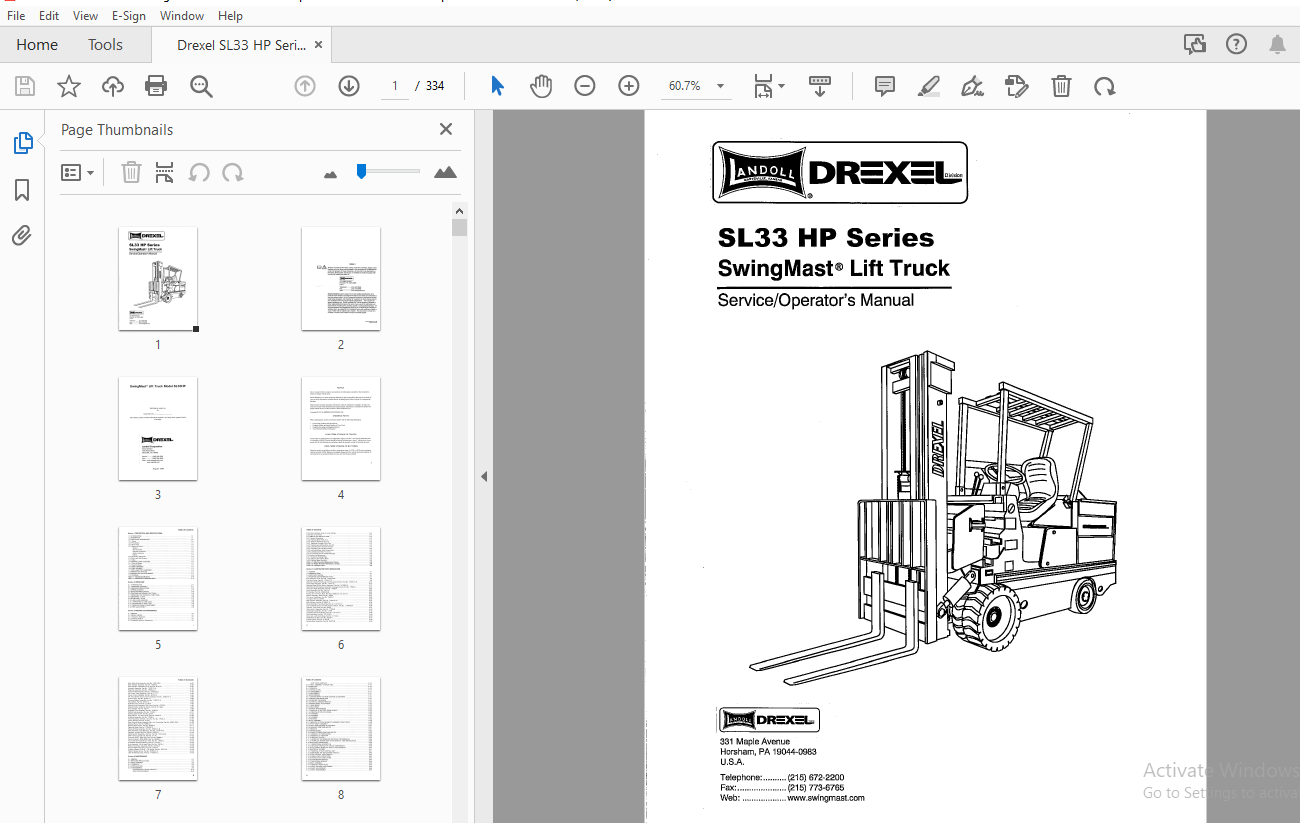Open the Window menu
Image resolution: width=1300 pixels, height=823 pixels.
(182, 16)
